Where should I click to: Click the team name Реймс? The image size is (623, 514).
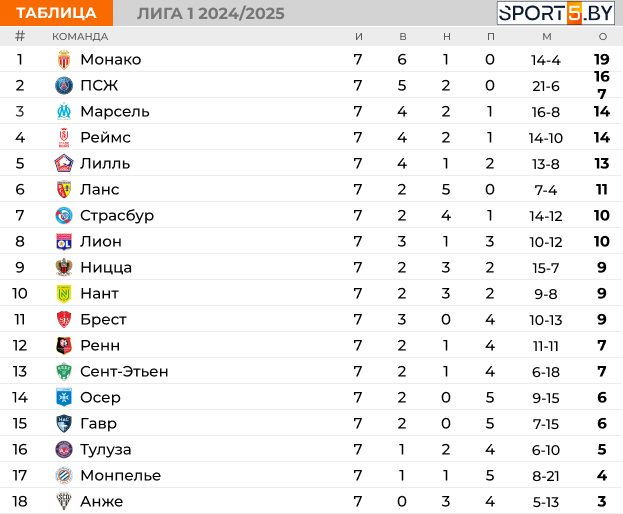coord(105,138)
